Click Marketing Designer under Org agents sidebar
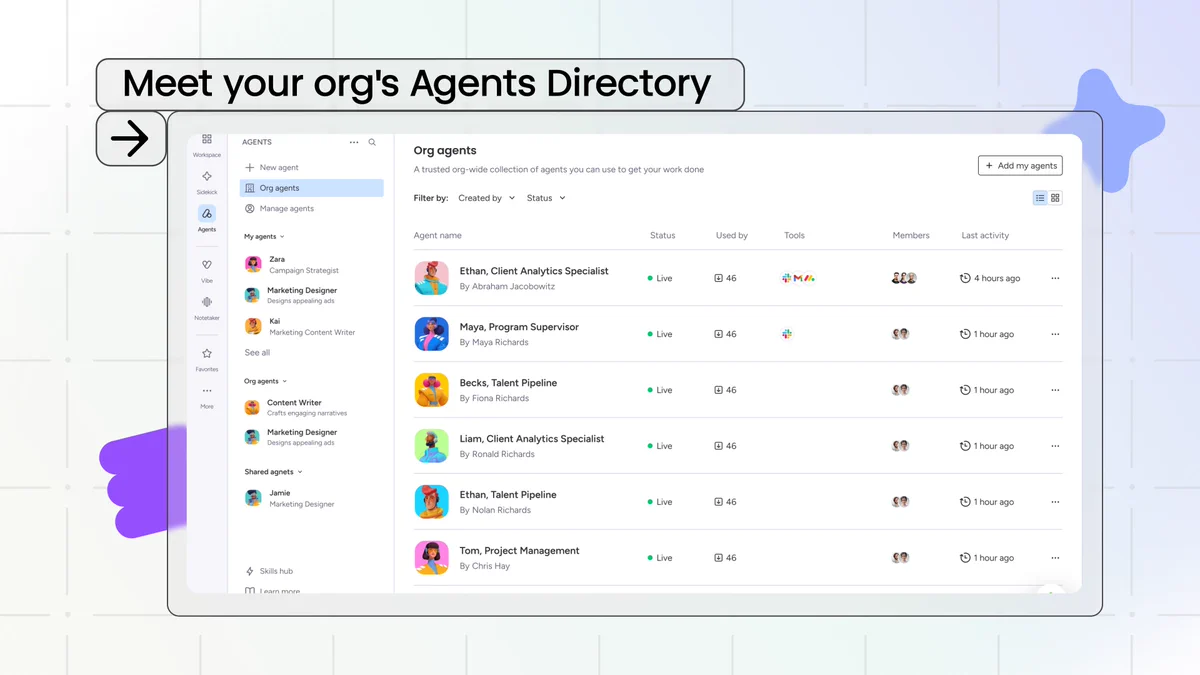Image resolution: width=1200 pixels, height=675 pixels. tap(291, 437)
